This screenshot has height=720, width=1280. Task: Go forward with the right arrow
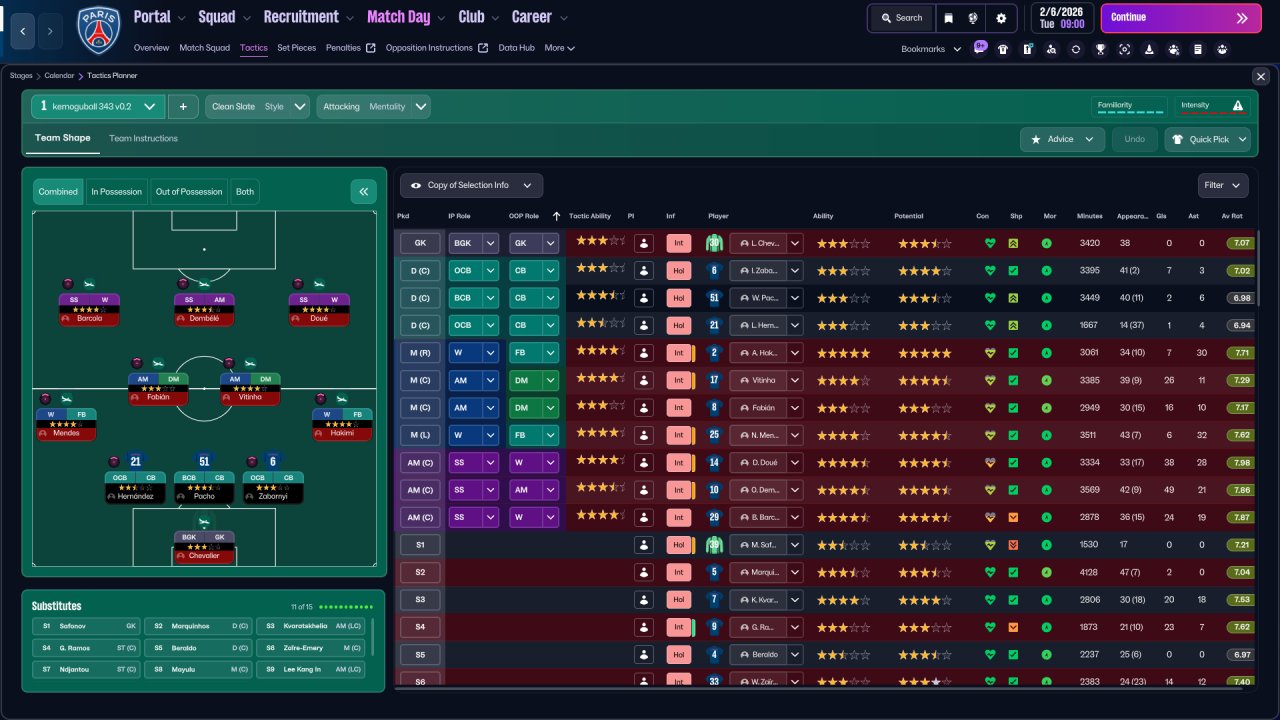point(50,31)
